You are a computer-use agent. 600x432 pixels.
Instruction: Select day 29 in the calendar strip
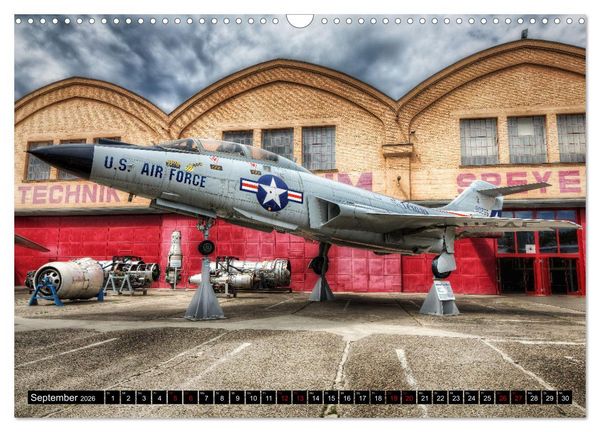(x=550, y=398)
